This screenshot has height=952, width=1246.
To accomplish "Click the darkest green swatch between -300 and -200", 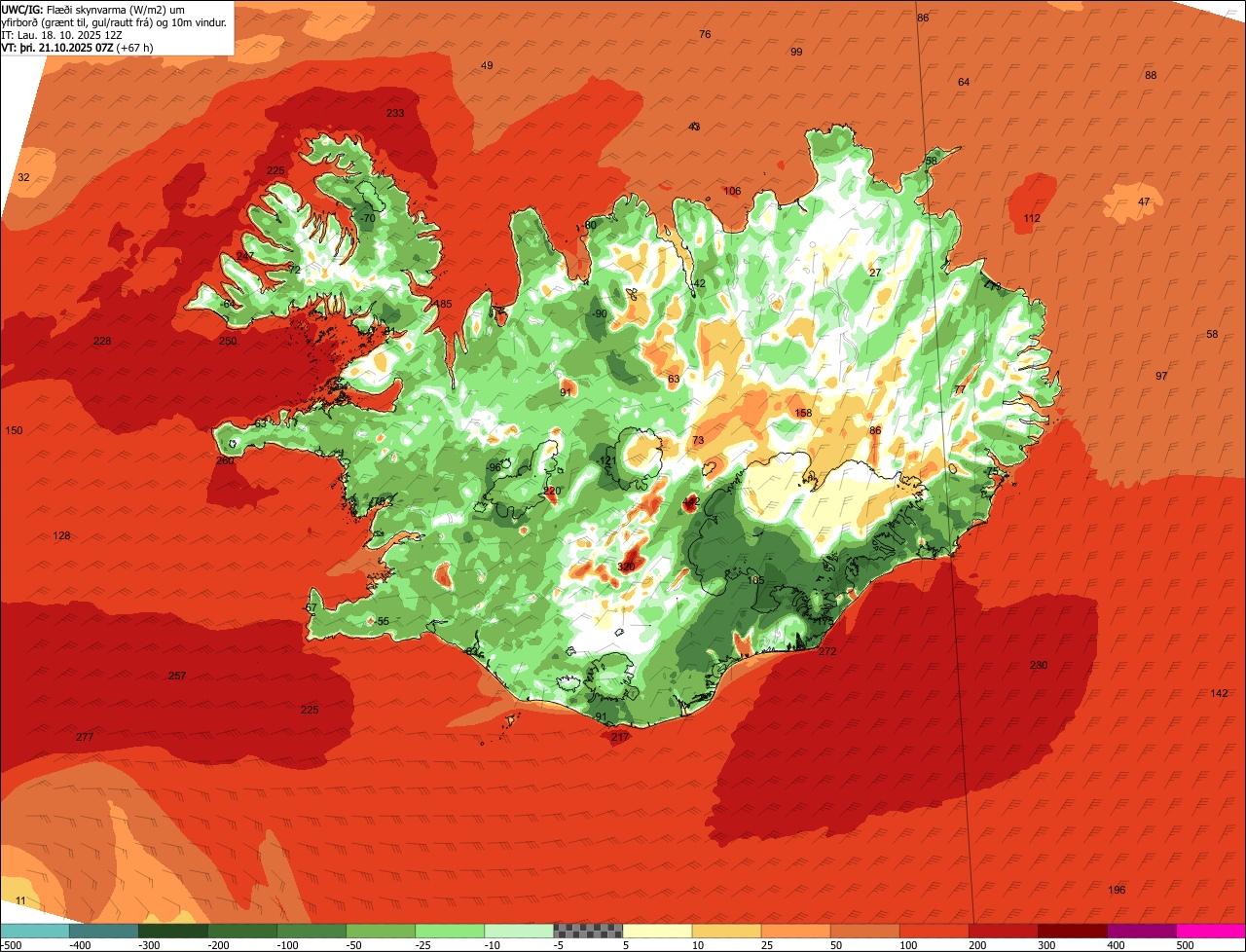I will click(173, 931).
